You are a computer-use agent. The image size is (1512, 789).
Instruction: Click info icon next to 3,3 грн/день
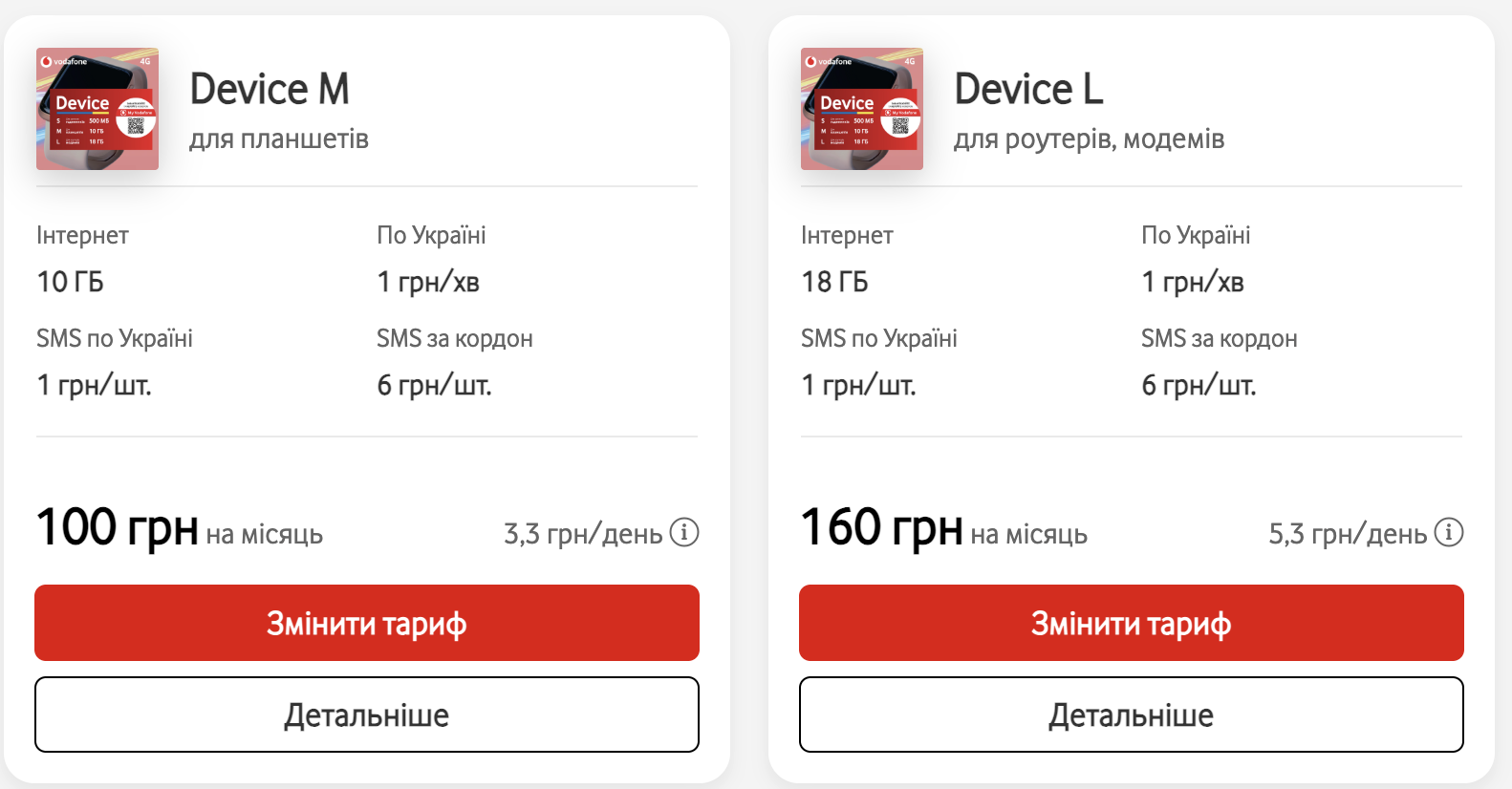684,532
